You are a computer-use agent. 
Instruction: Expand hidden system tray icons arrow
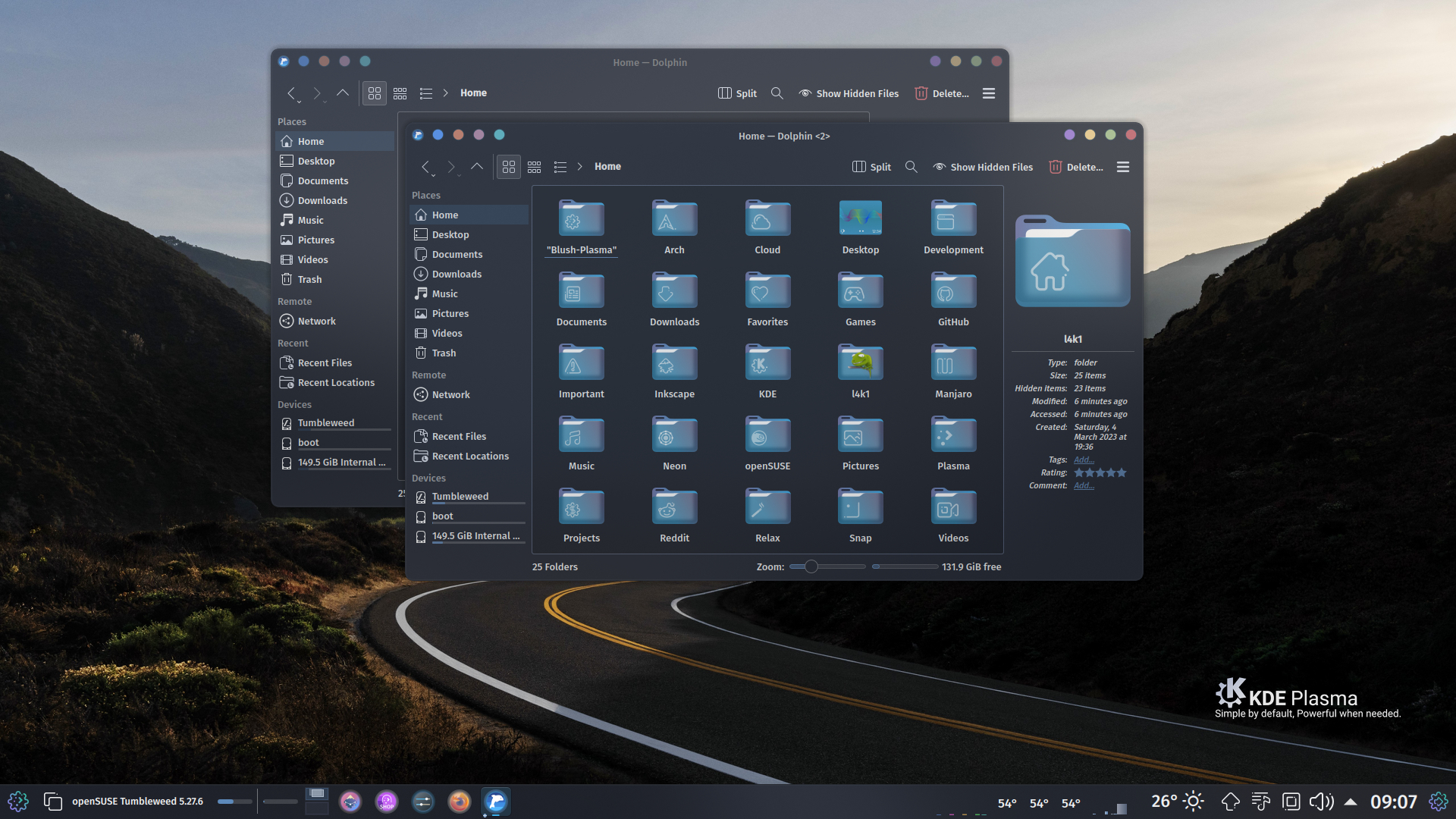point(1351,802)
